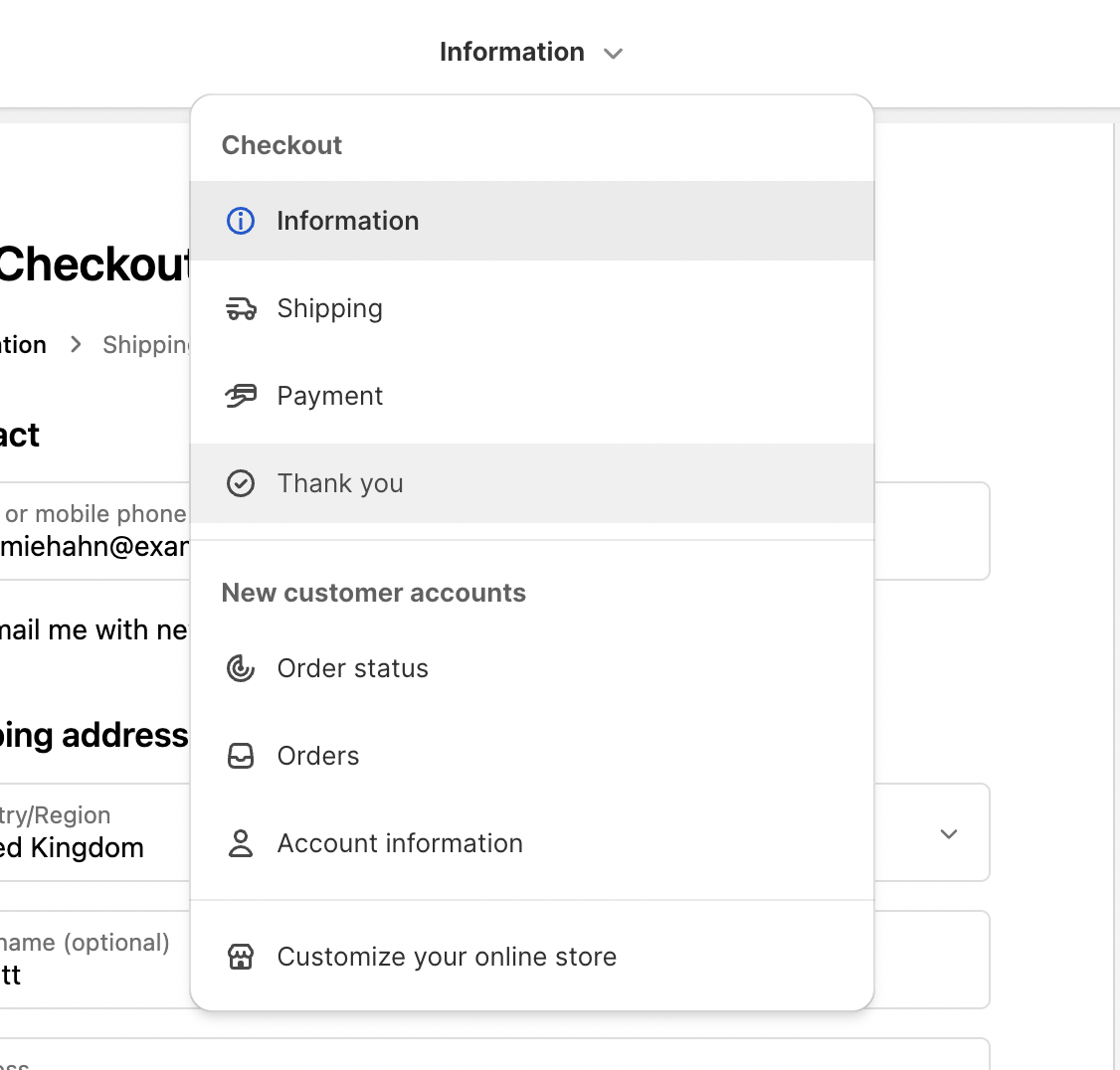Click the blue Information circle icon
This screenshot has height=1070, width=1120.
coord(241,221)
